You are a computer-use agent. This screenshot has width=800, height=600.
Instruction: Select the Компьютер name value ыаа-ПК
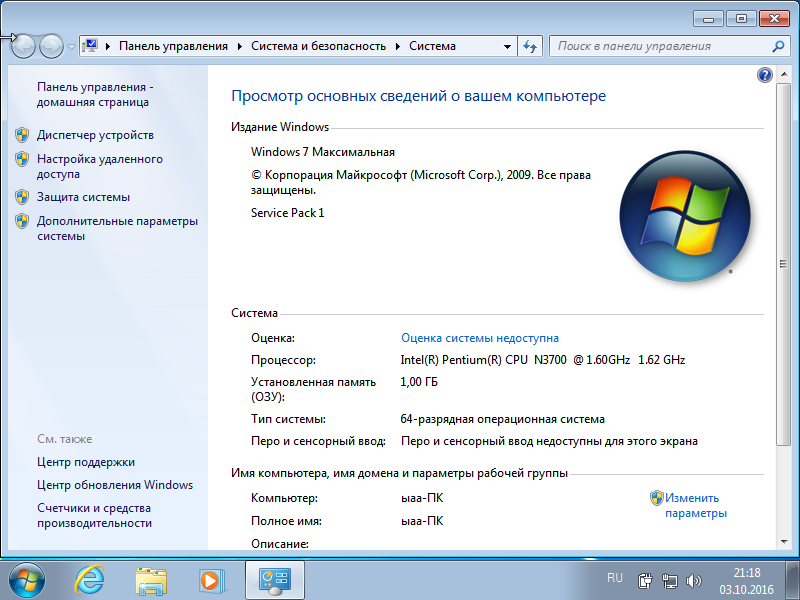422,498
